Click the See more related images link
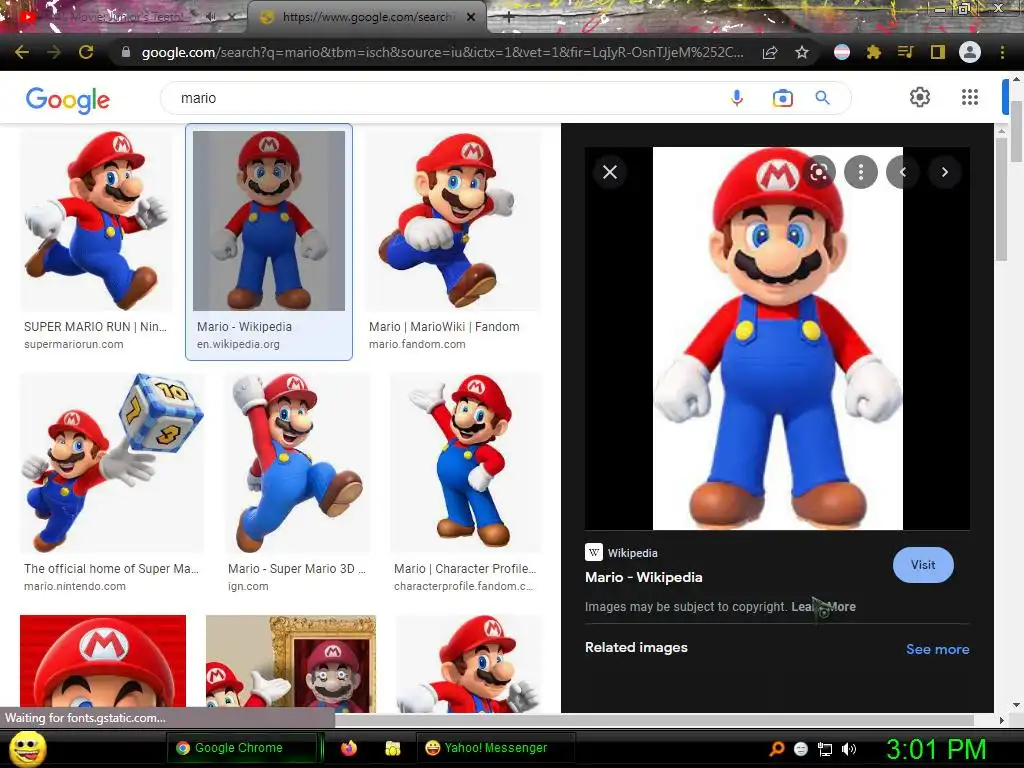This screenshot has width=1024, height=768. tap(937, 649)
